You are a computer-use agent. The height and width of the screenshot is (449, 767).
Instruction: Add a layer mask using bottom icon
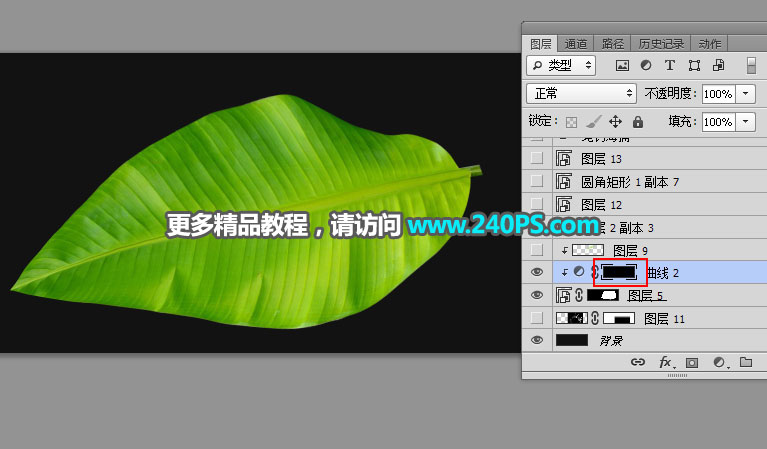point(692,362)
